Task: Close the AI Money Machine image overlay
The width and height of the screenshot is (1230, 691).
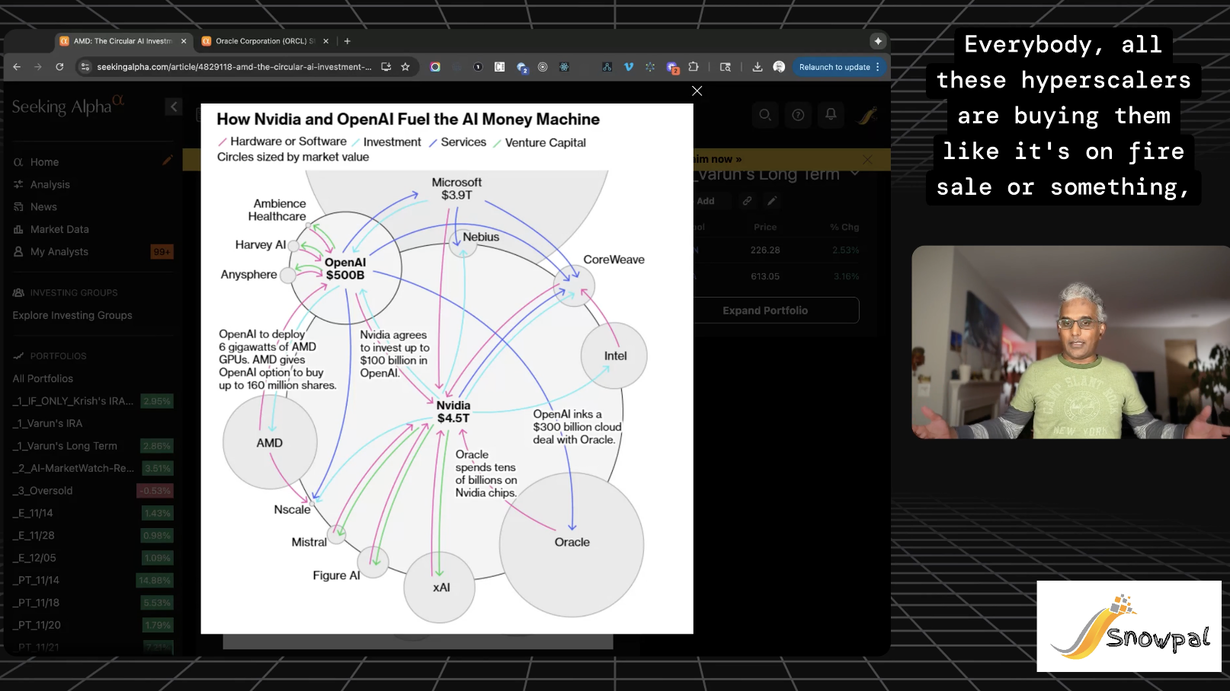Action: tap(697, 91)
